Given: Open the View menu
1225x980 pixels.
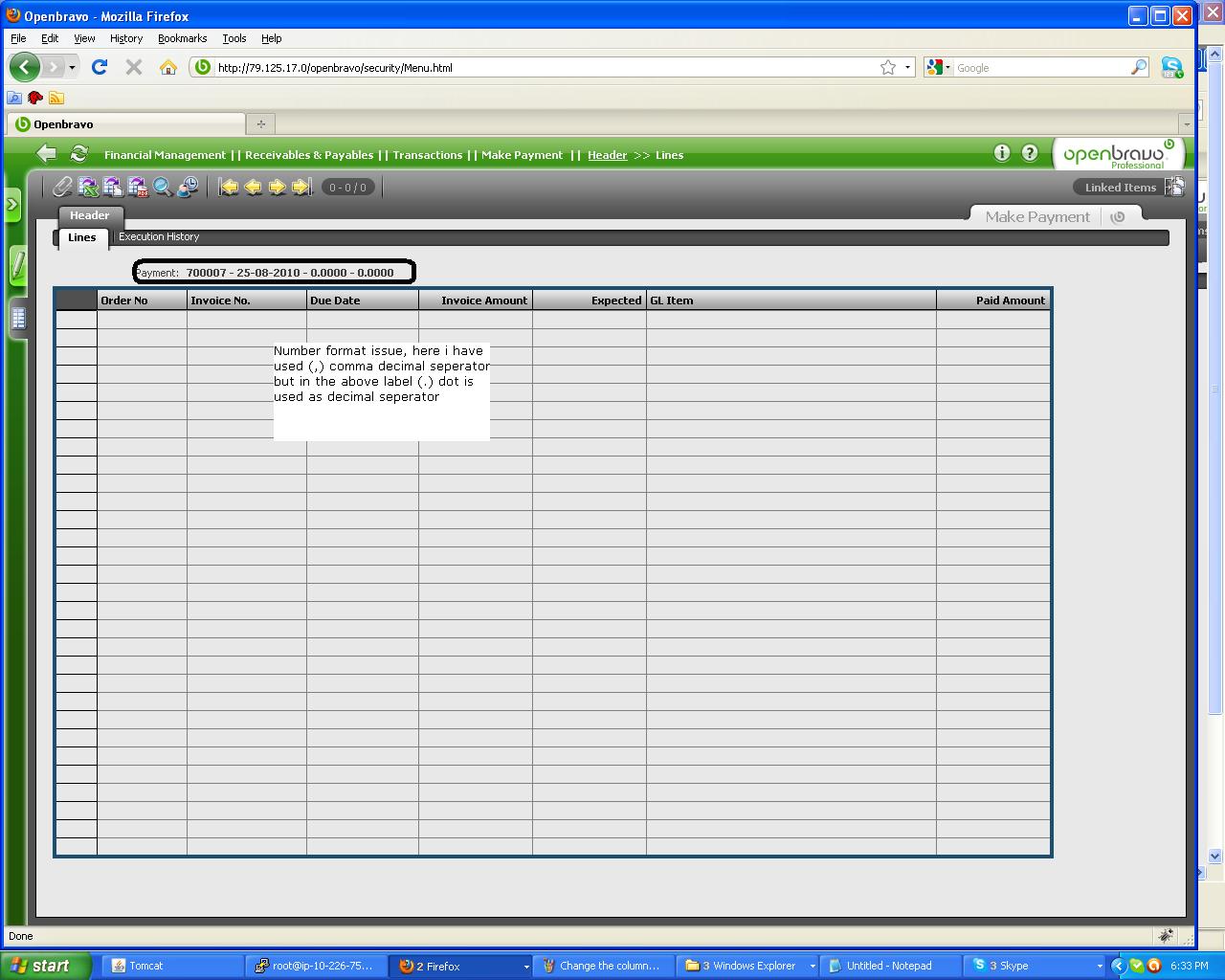Looking at the screenshot, I should pos(84,38).
